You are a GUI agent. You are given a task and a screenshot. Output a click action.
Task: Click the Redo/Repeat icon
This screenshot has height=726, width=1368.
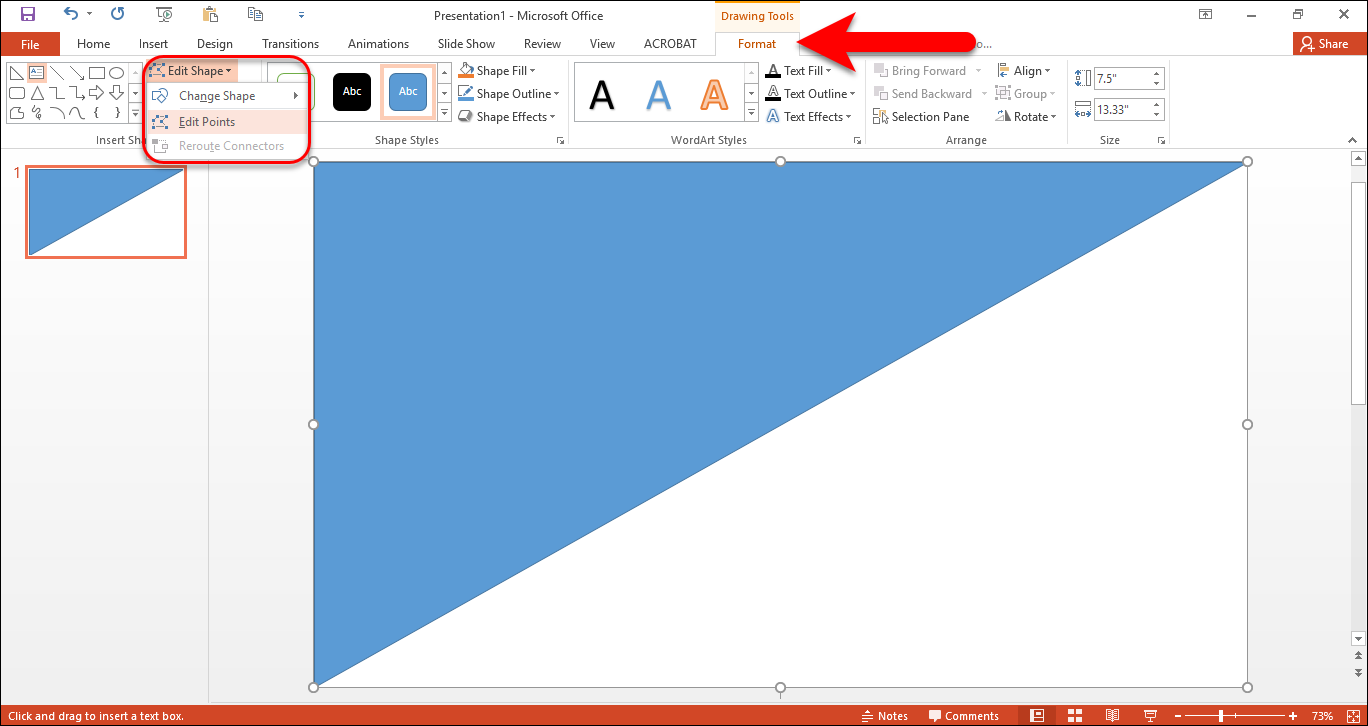click(118, 14)
